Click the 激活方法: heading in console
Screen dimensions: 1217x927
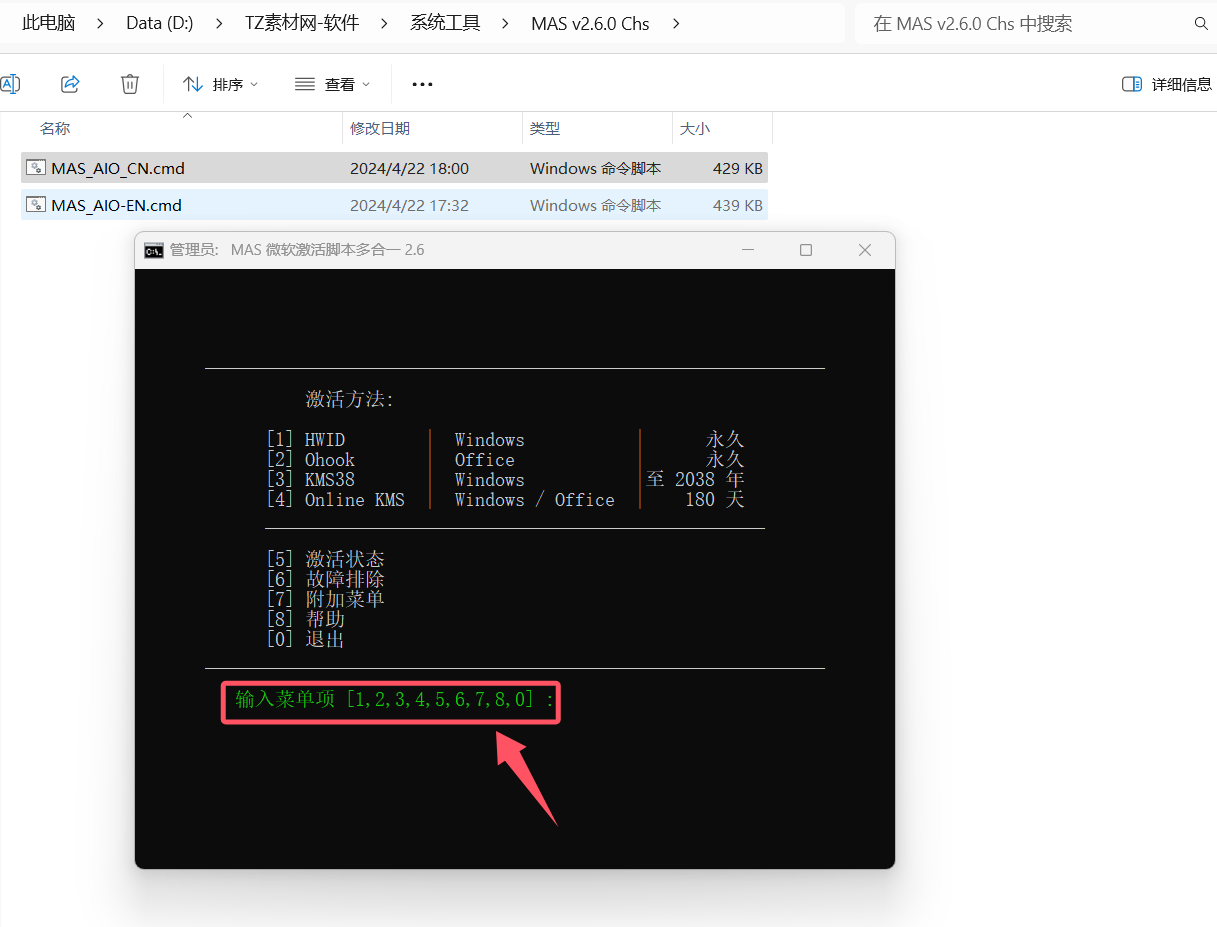click(350, 400)
